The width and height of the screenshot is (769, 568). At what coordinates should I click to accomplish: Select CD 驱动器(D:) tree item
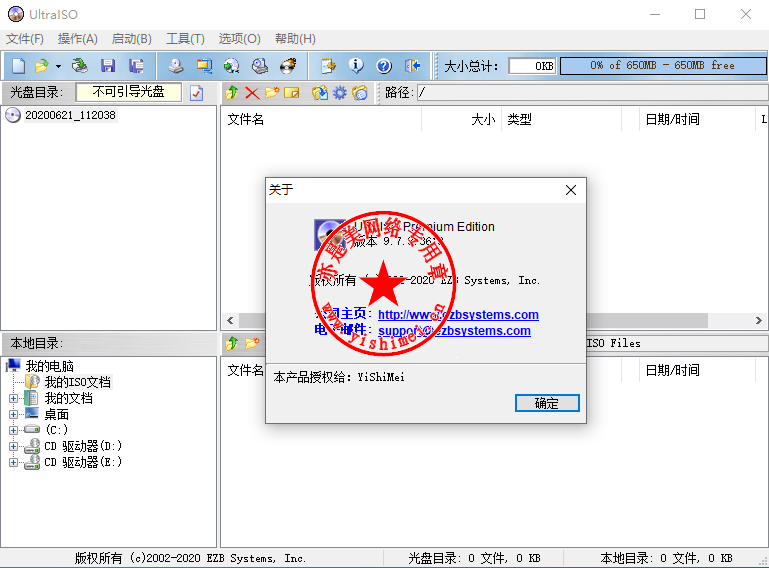click(83, 446)
